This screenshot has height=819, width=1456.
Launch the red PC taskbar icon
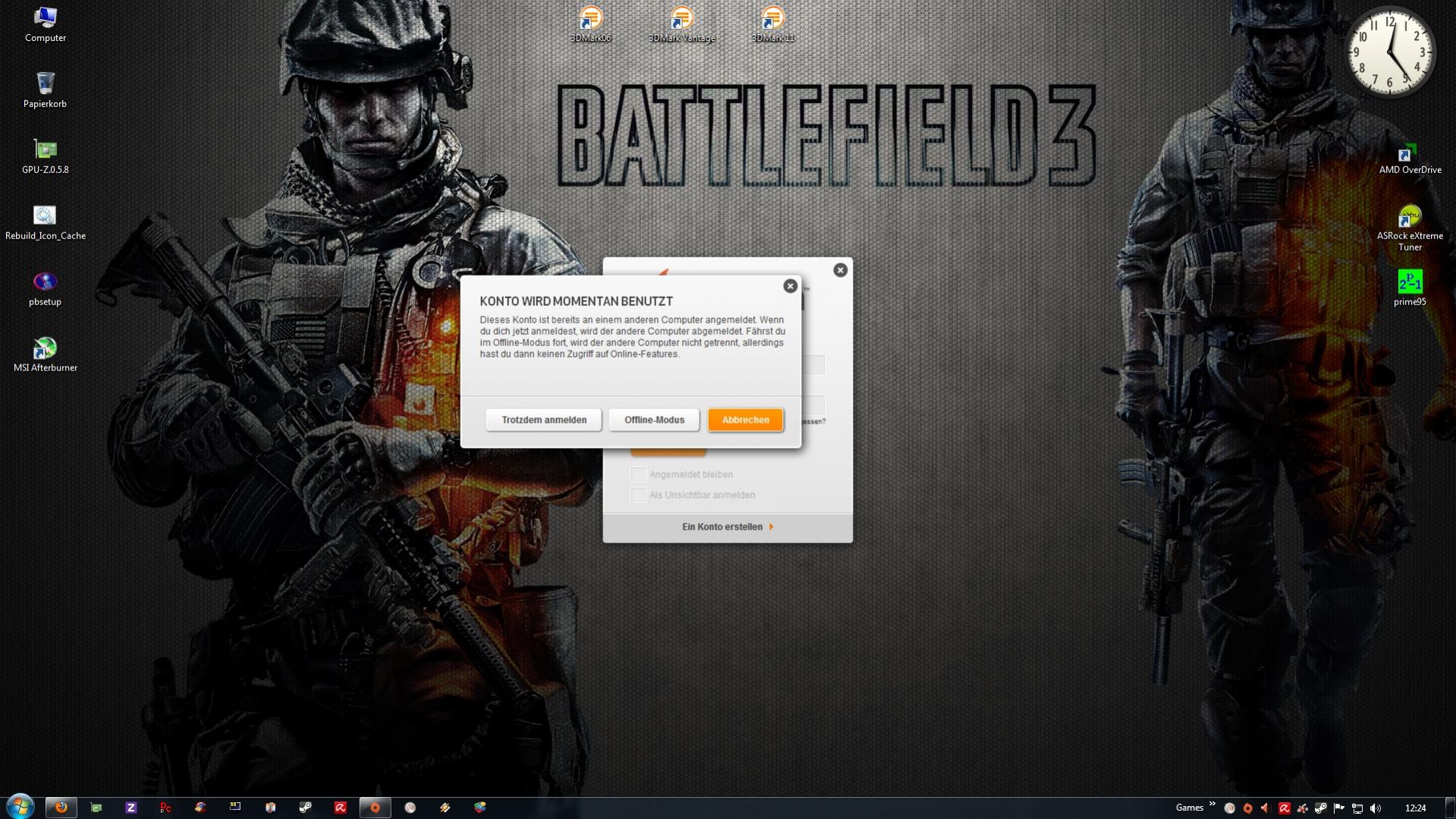point(165,808)
